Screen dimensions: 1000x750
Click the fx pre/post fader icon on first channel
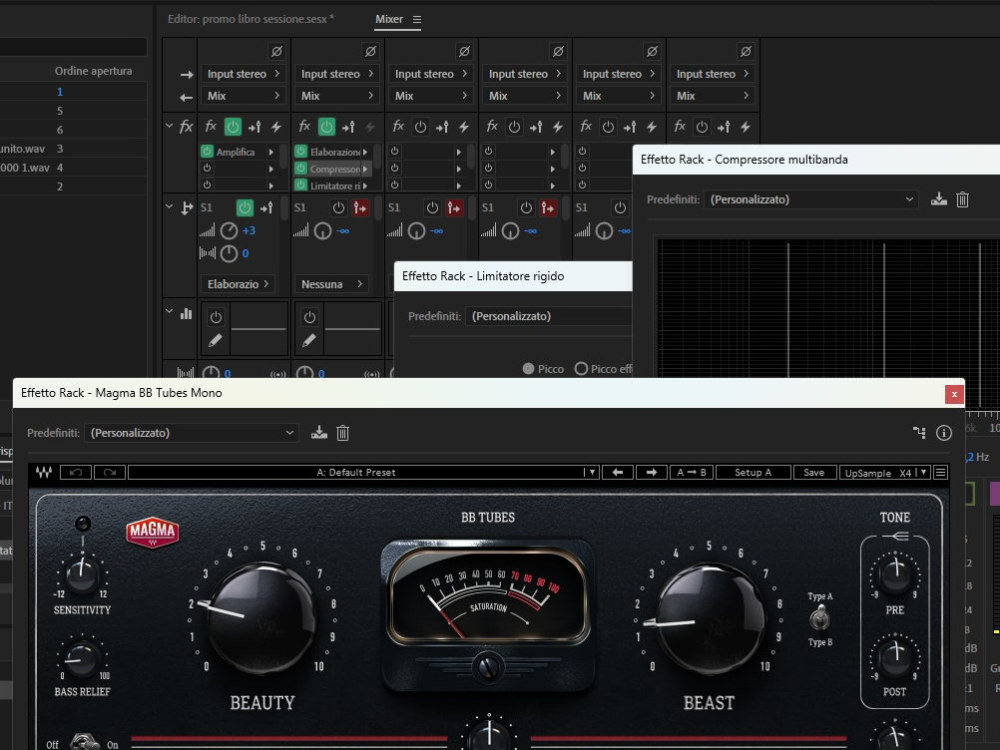pos(254,127)
